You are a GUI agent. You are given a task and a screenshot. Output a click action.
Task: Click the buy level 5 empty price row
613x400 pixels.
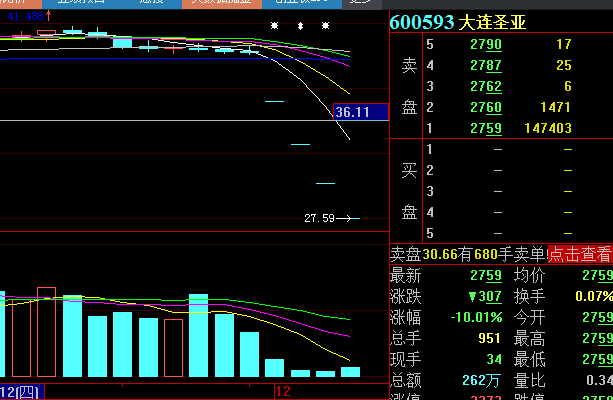click(x=498, y=233)
